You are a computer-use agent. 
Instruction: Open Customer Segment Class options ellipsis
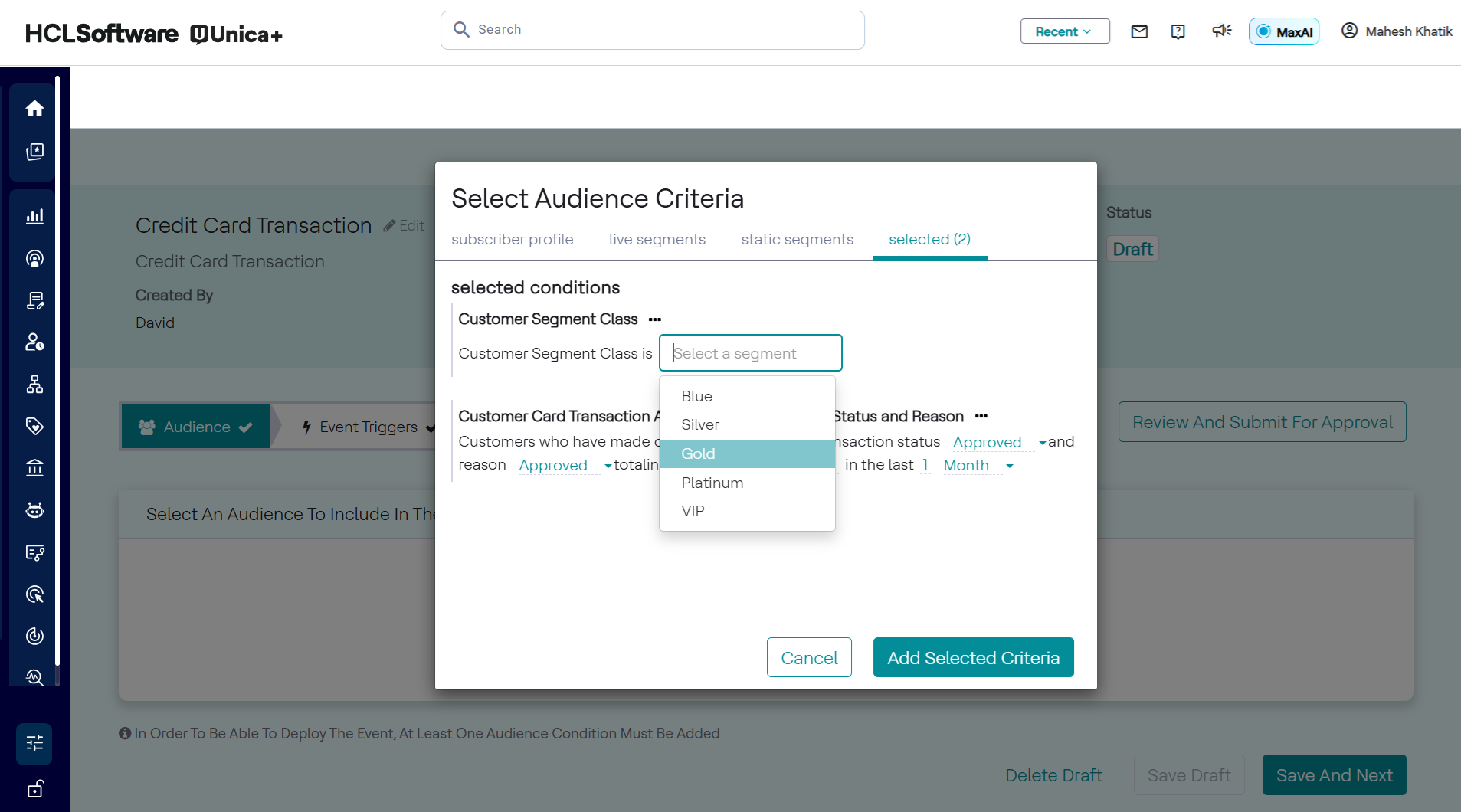click(655, 319)
